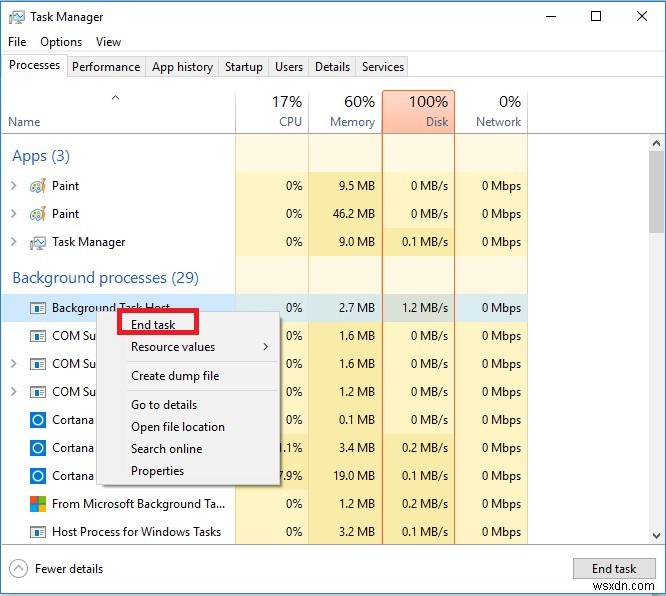Screen dimensions: 666x596
Task: Expand the Task Manager app row
Action: tap(14, 242)
